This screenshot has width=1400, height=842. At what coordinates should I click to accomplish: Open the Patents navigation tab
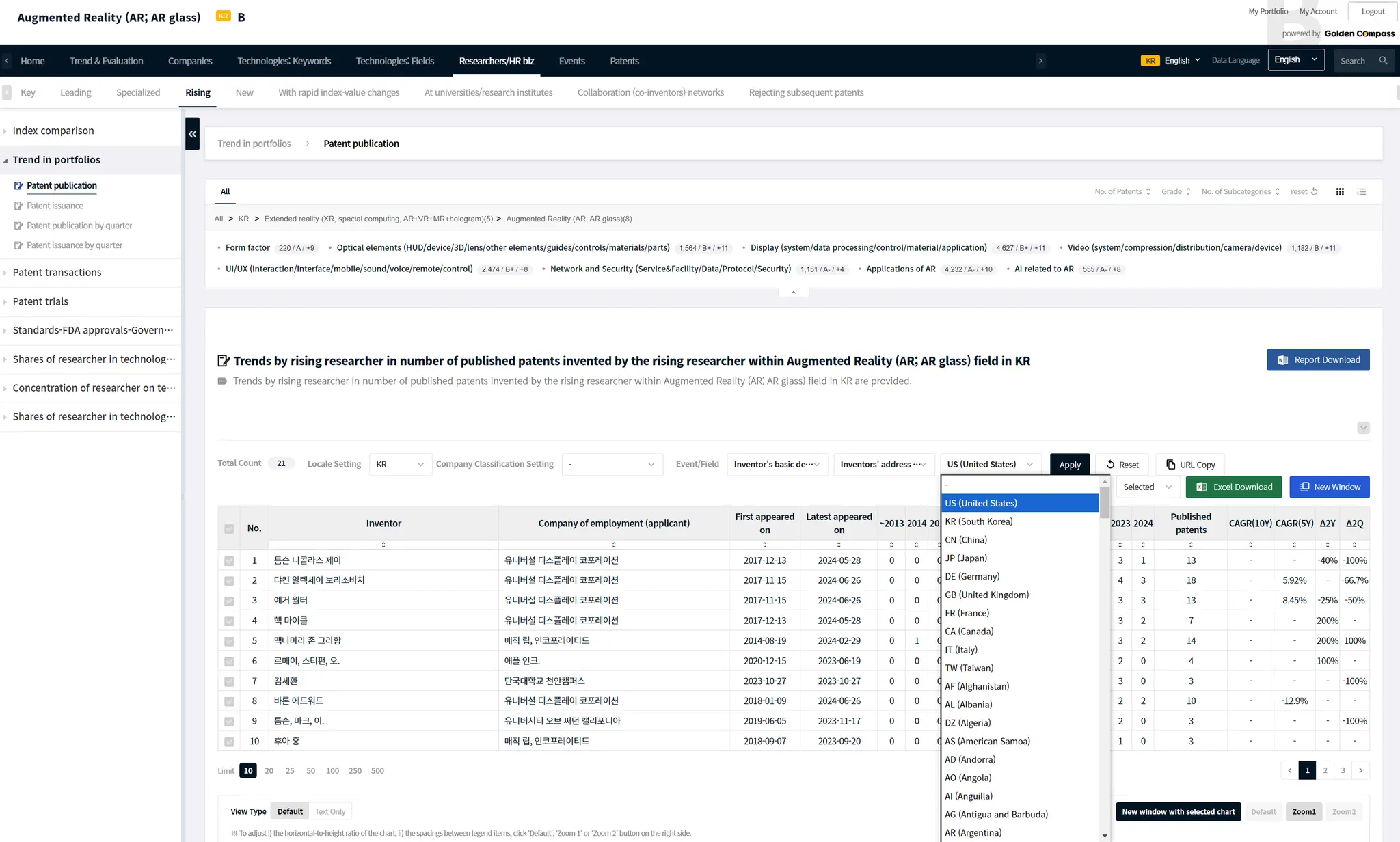click(624, 61)
